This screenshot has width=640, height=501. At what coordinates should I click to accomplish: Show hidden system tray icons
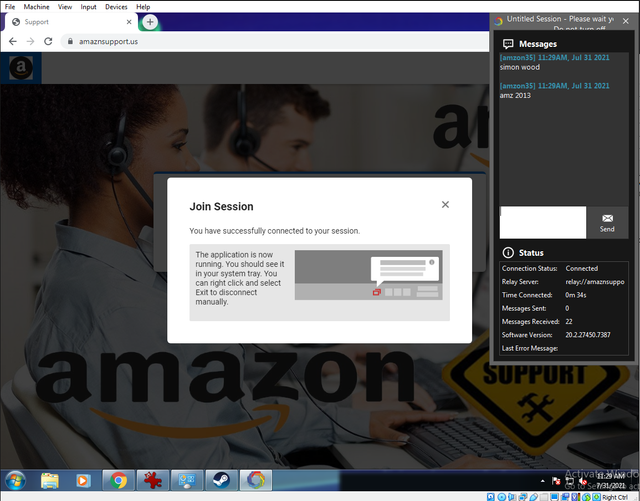tap(543, 481)
